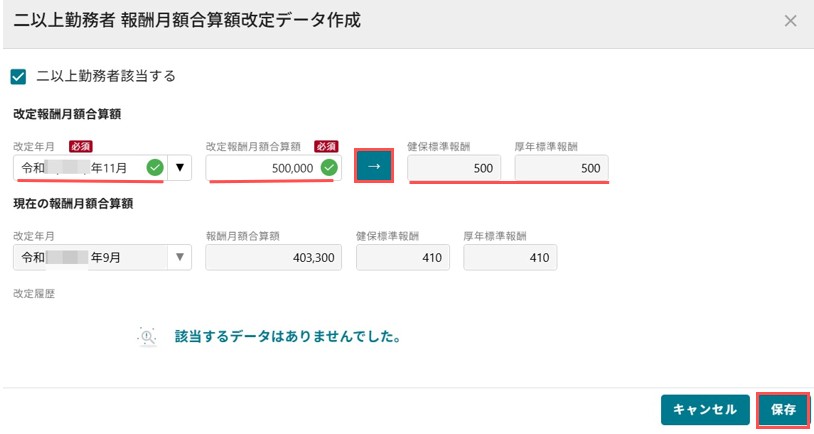Screen dimensions: 814x434
Task: Click the 保存 button
Action: pyautogui.click(x=783, y=410)
